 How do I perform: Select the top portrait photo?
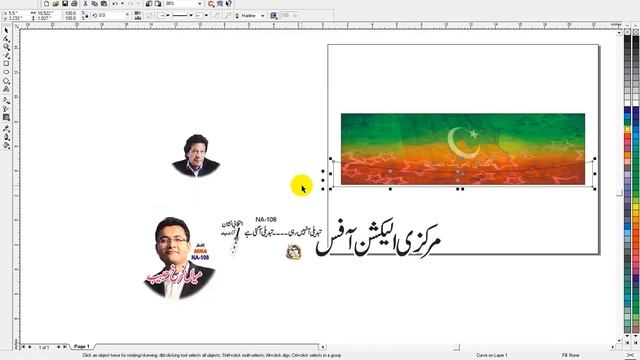[x=196, y=156]
